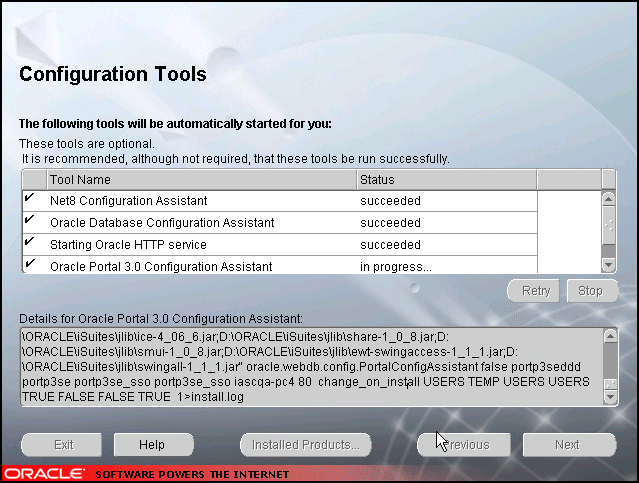Image resolution: width=639 pixels, height=483 pixels.
Task: Select Net8 Configuration Assistant row
Action: [280, 201]
